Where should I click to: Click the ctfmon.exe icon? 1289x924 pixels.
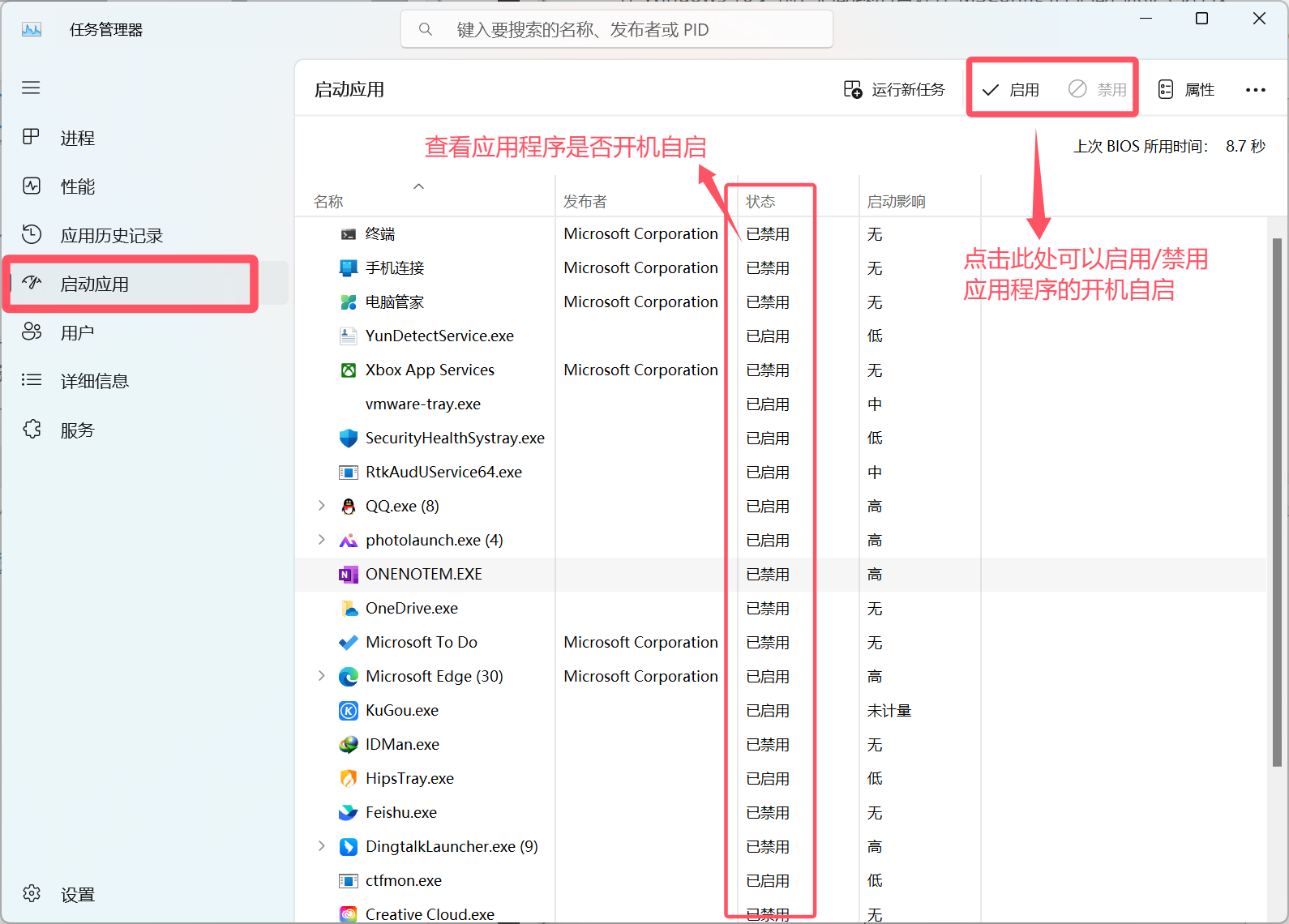point(349,881)
